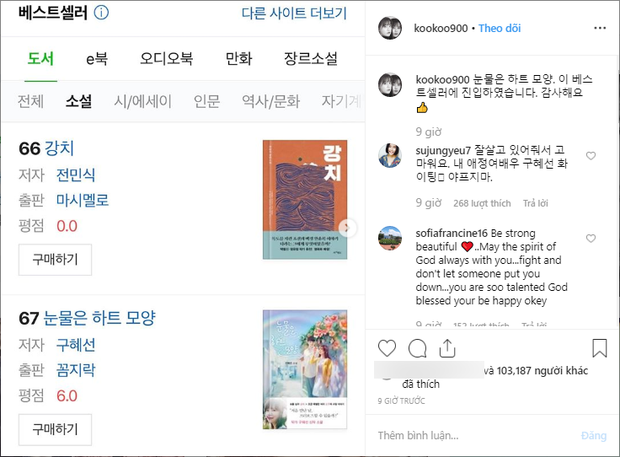This screenshot has width=620, height=457.
Task: Like sujungyeu7's comment heart
Action: (591, 156)
